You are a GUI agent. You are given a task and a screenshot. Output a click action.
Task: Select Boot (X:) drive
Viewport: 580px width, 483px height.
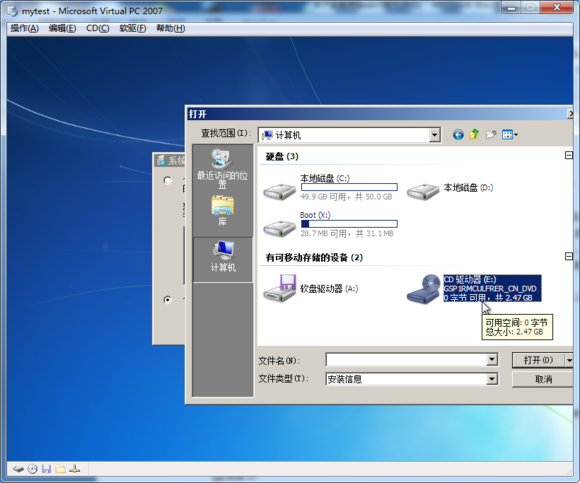point(330,224)
